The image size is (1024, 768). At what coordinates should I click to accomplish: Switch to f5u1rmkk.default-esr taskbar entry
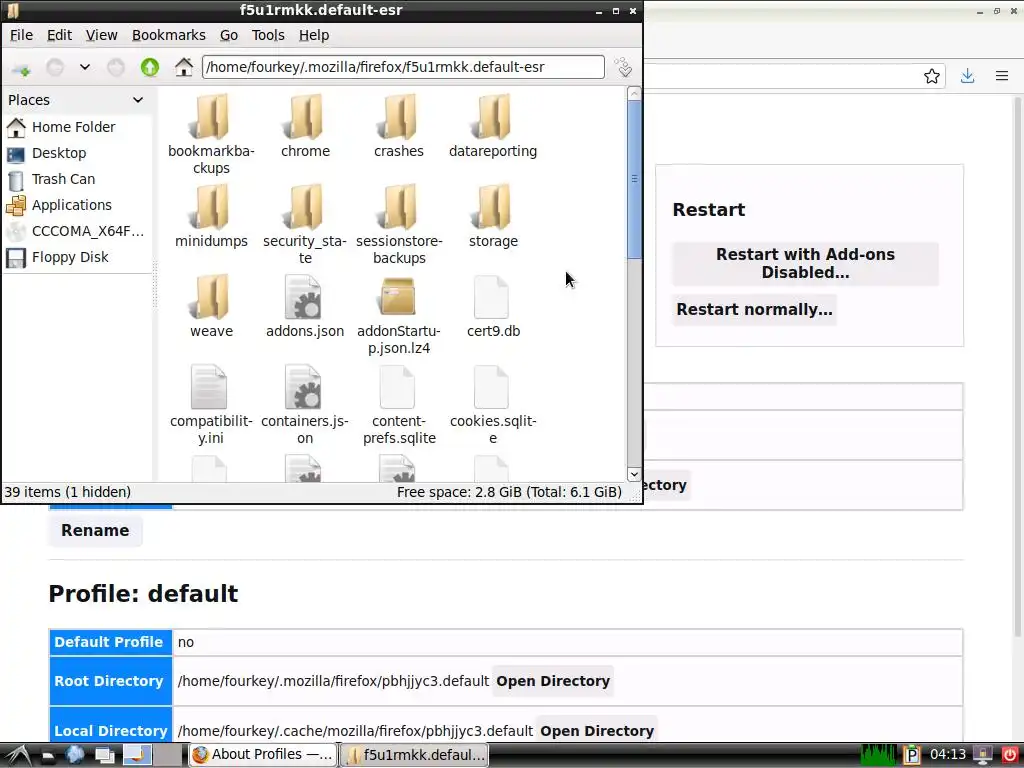point(415,754)
